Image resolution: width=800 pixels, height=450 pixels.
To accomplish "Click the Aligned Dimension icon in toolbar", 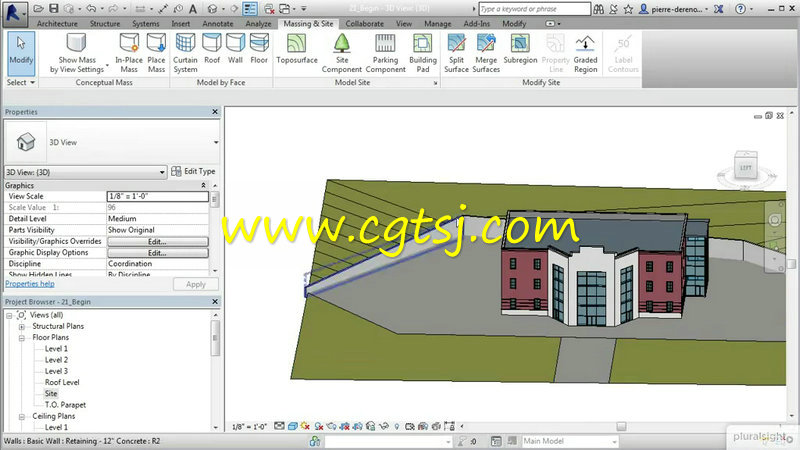I will pyautogui.click(x=163, y=9).
